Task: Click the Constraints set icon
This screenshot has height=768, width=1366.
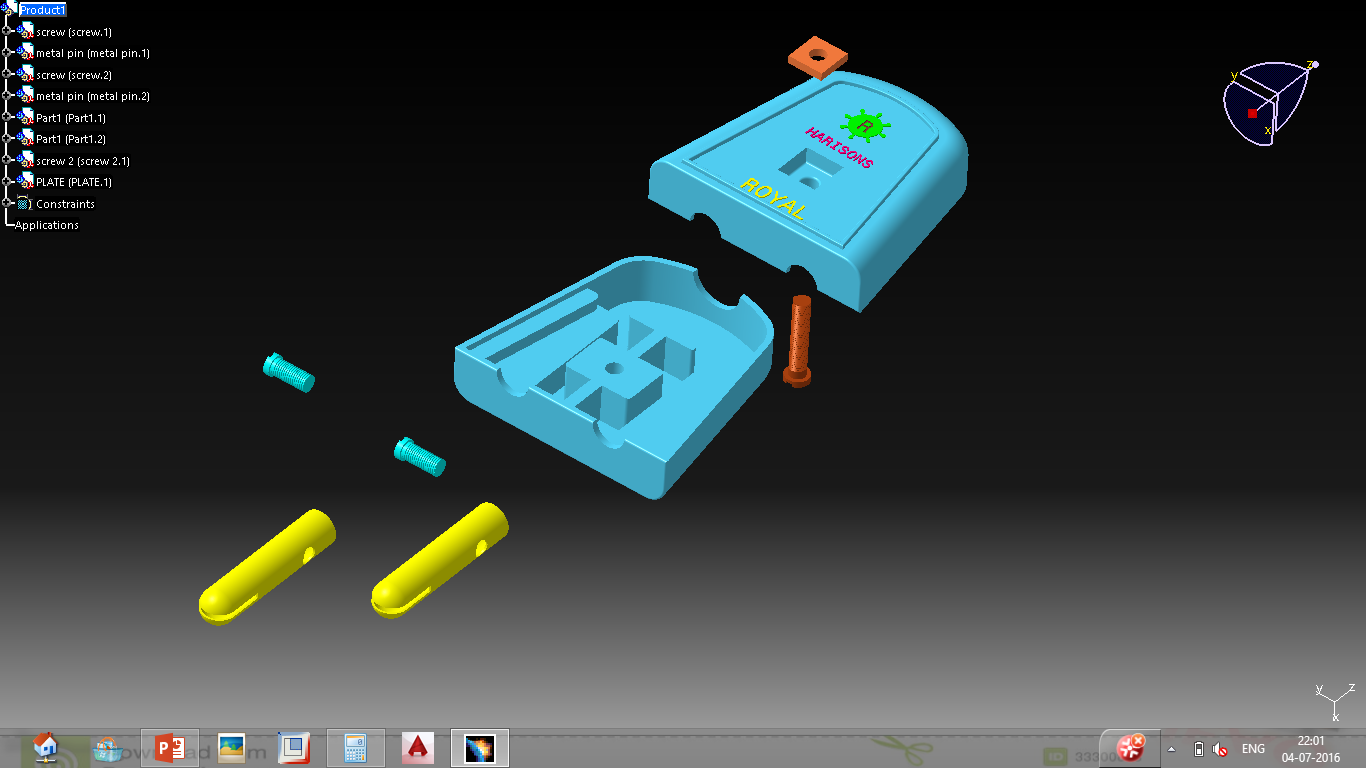Action: 24,203
